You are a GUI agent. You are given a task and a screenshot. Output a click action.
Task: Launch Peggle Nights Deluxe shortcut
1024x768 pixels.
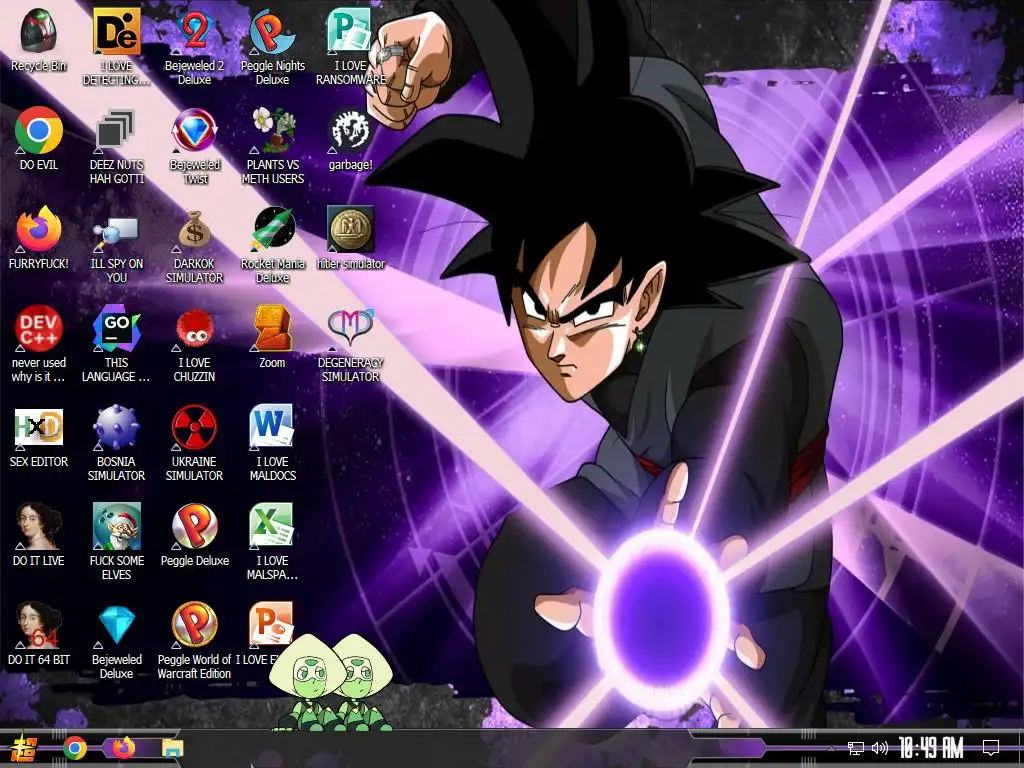[x=272, y=46]
